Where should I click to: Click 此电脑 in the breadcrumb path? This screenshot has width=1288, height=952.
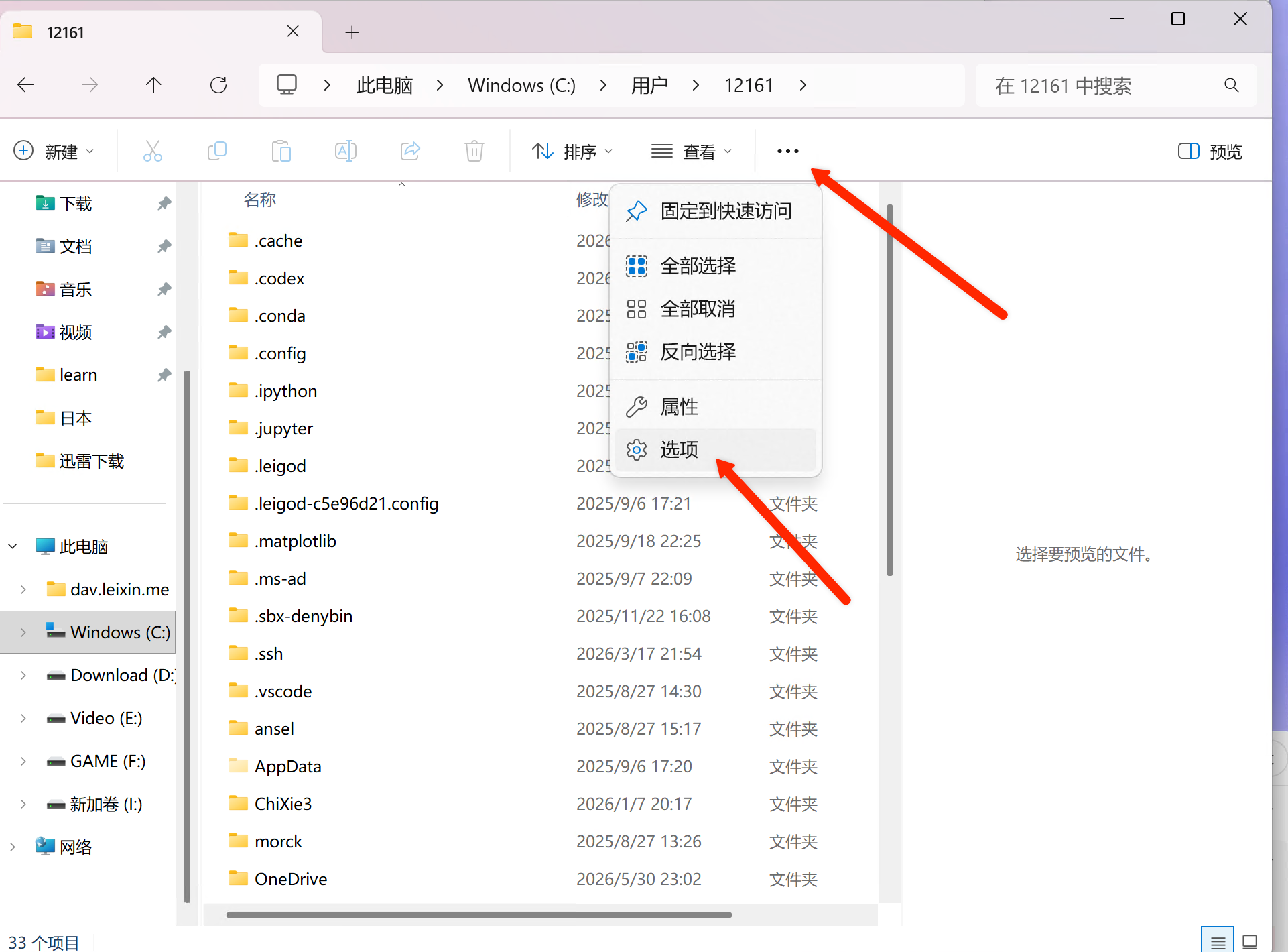[385, 86]
